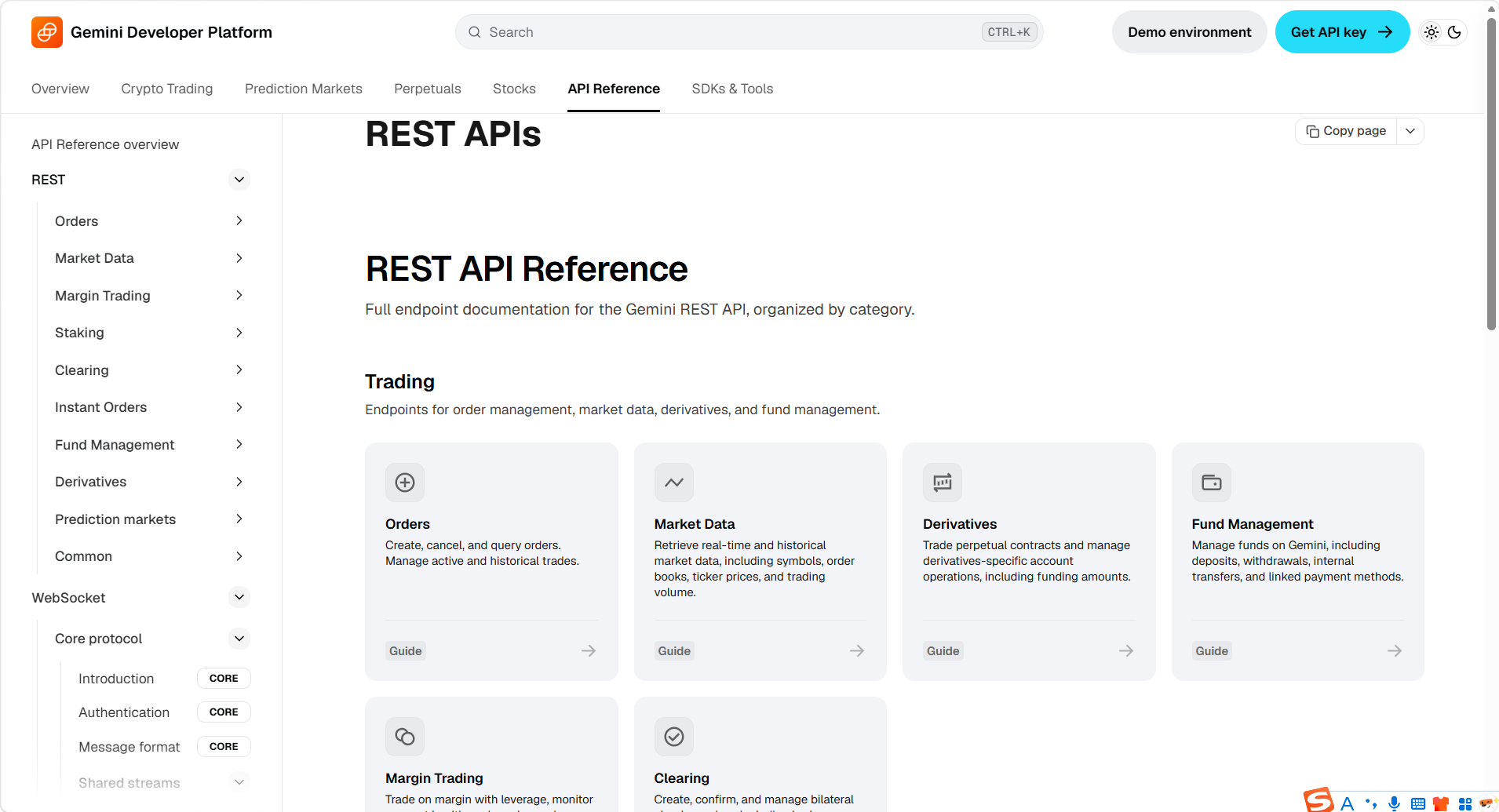
Task: Expand the Fund Management sidebar chevron
Action: [239, 444]
